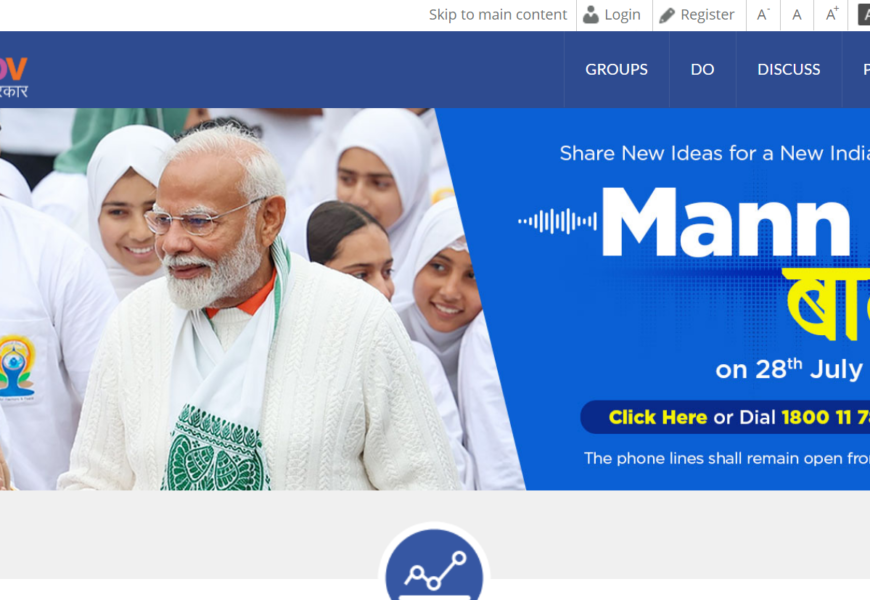
Task: Click the banner photo of the crowd
Action: click(239, 299)
